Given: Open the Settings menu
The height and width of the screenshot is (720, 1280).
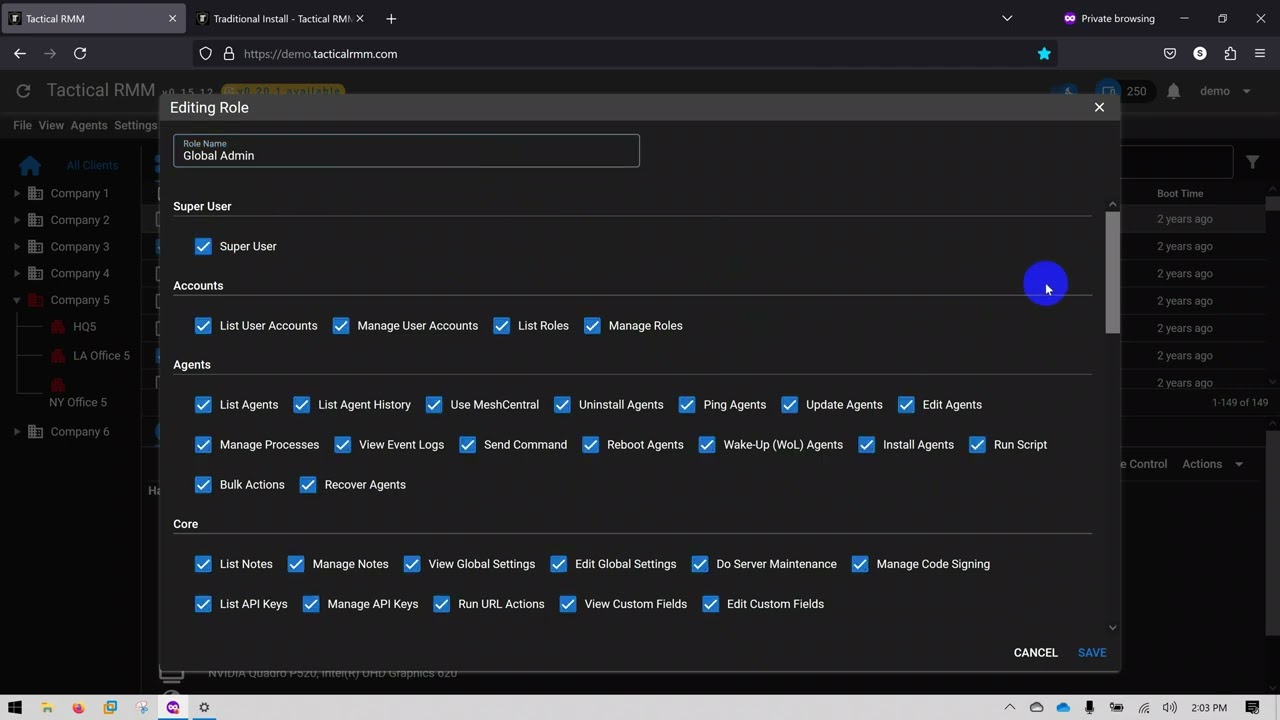Looking at the screenshot, I should 135,125.
